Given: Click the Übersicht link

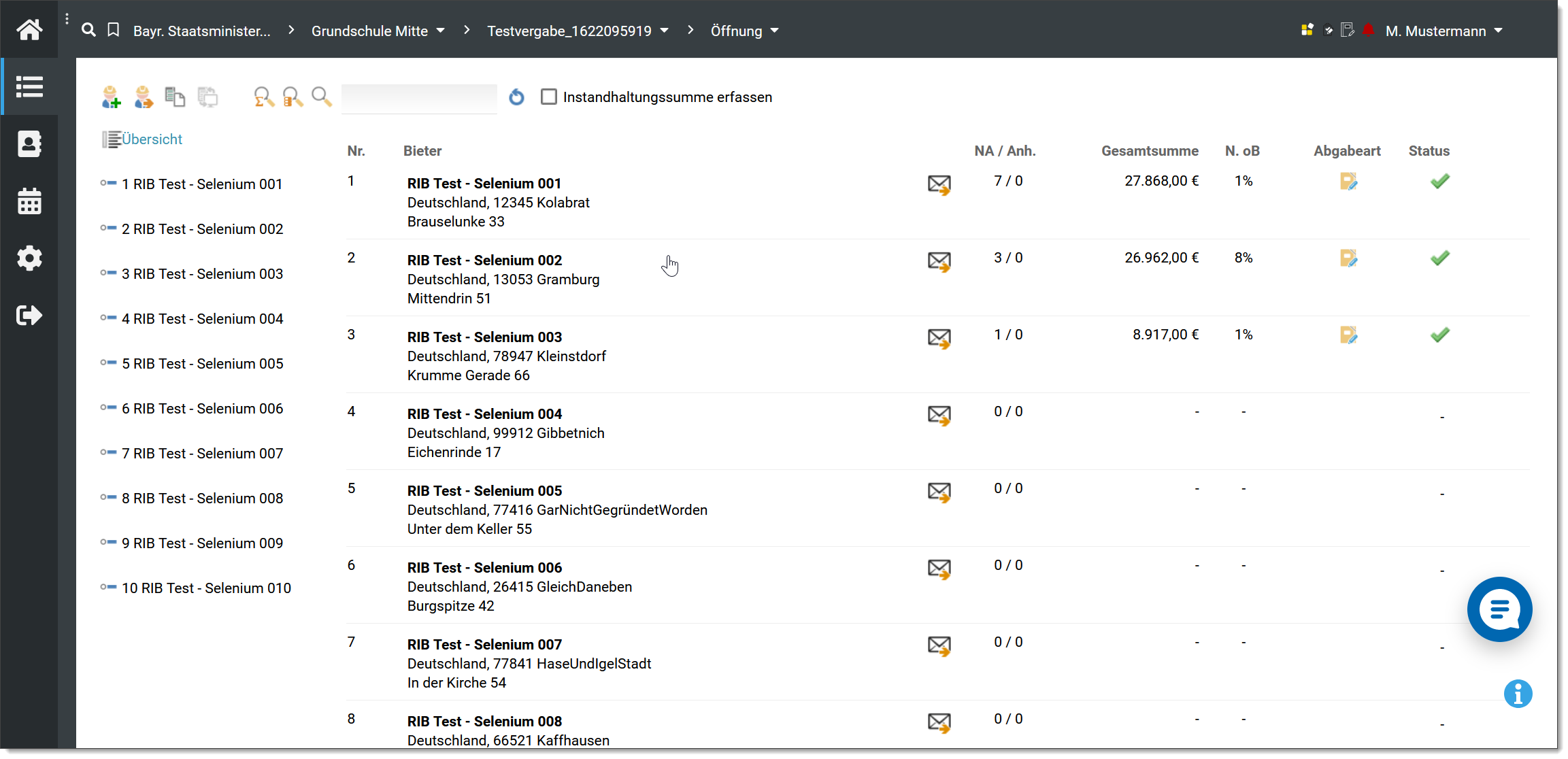Looking at the screenshot, I should point(152,139).
